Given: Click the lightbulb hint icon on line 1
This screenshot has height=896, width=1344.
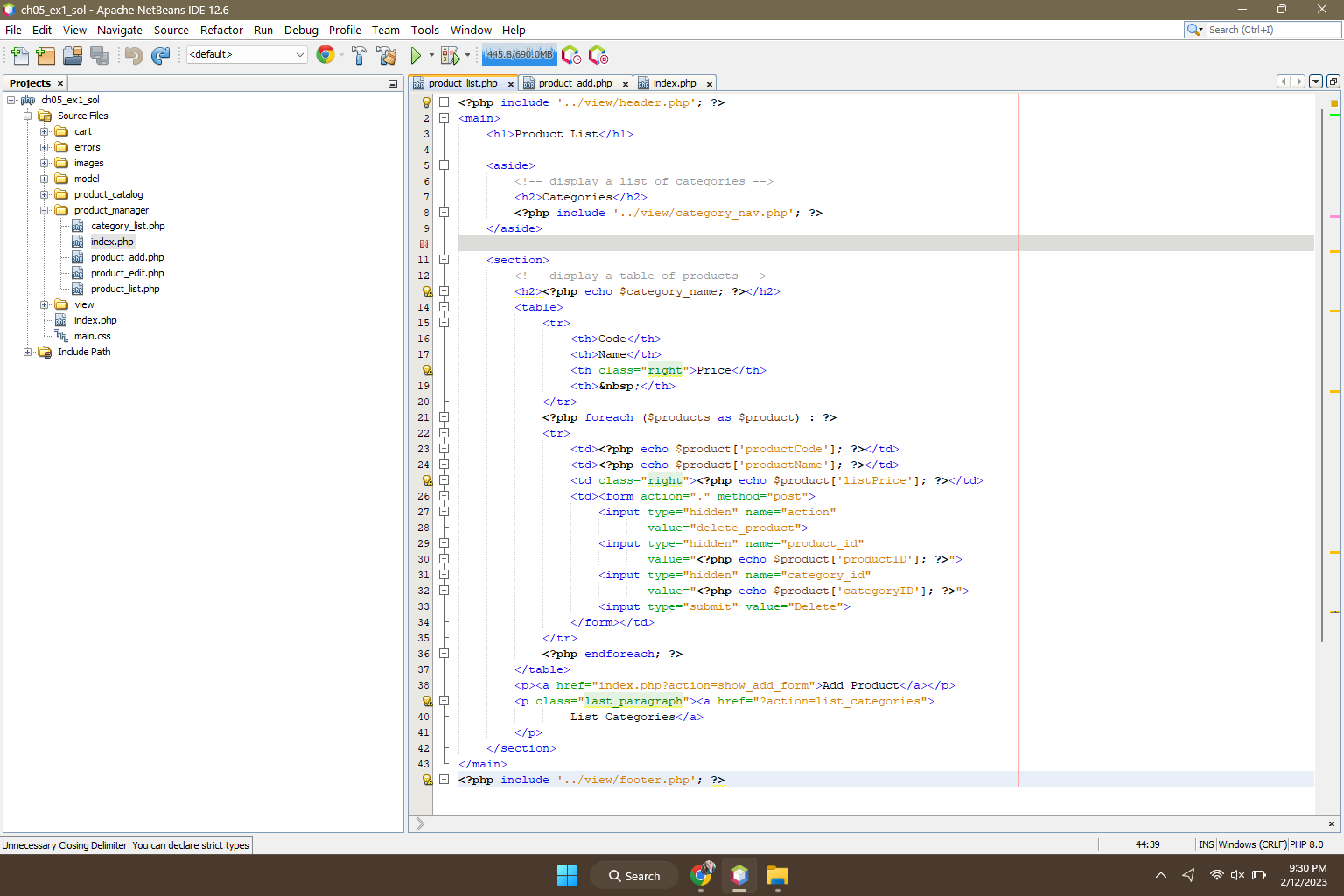Looking at the screenshot, I should coord(426,102).
